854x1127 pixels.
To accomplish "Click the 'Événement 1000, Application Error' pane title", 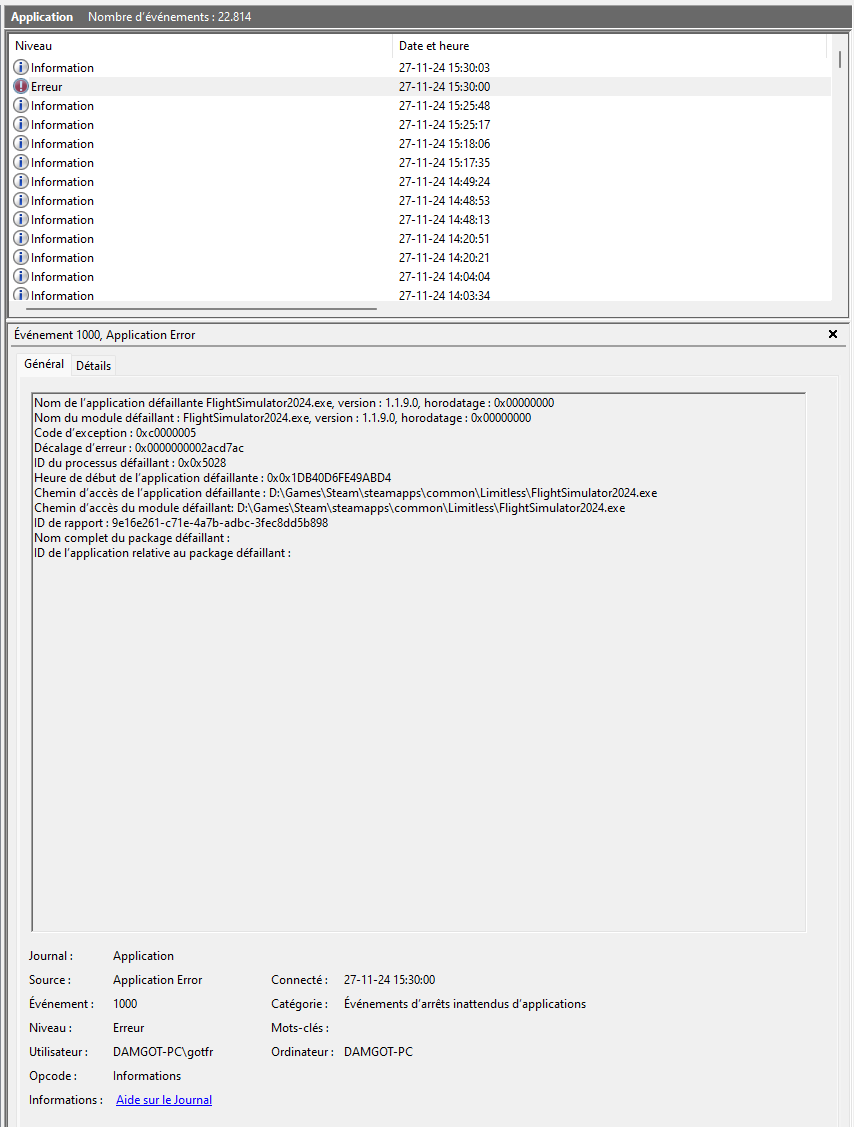I will 105,335.
